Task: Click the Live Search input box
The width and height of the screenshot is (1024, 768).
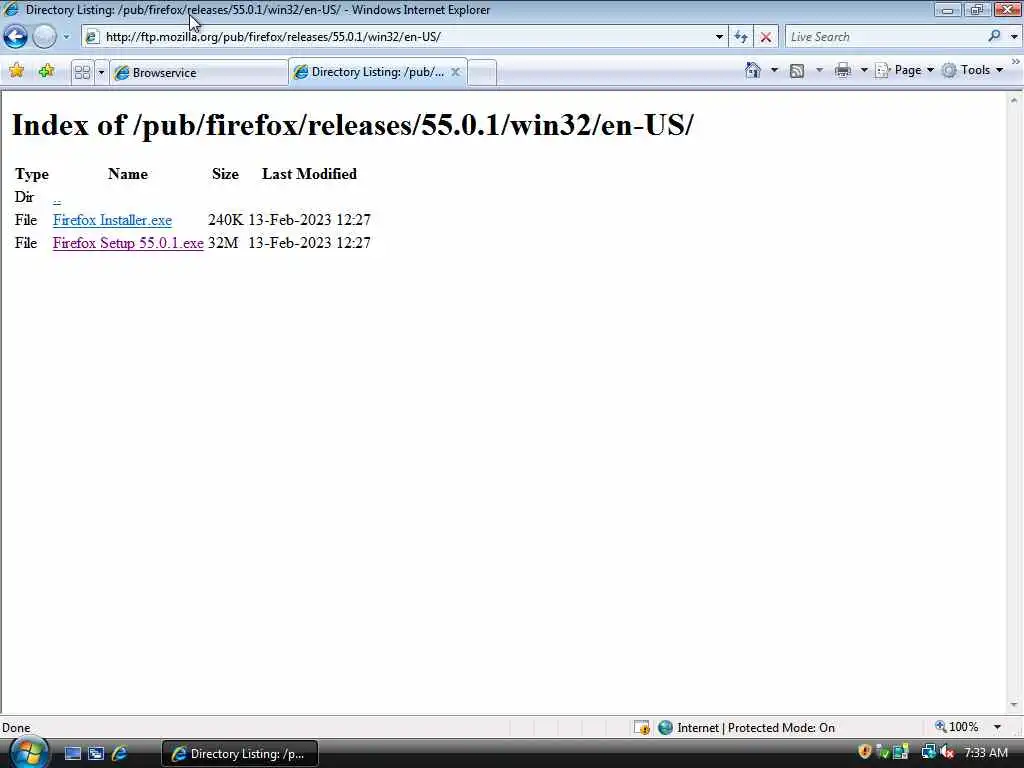Action: click(885, 37)
